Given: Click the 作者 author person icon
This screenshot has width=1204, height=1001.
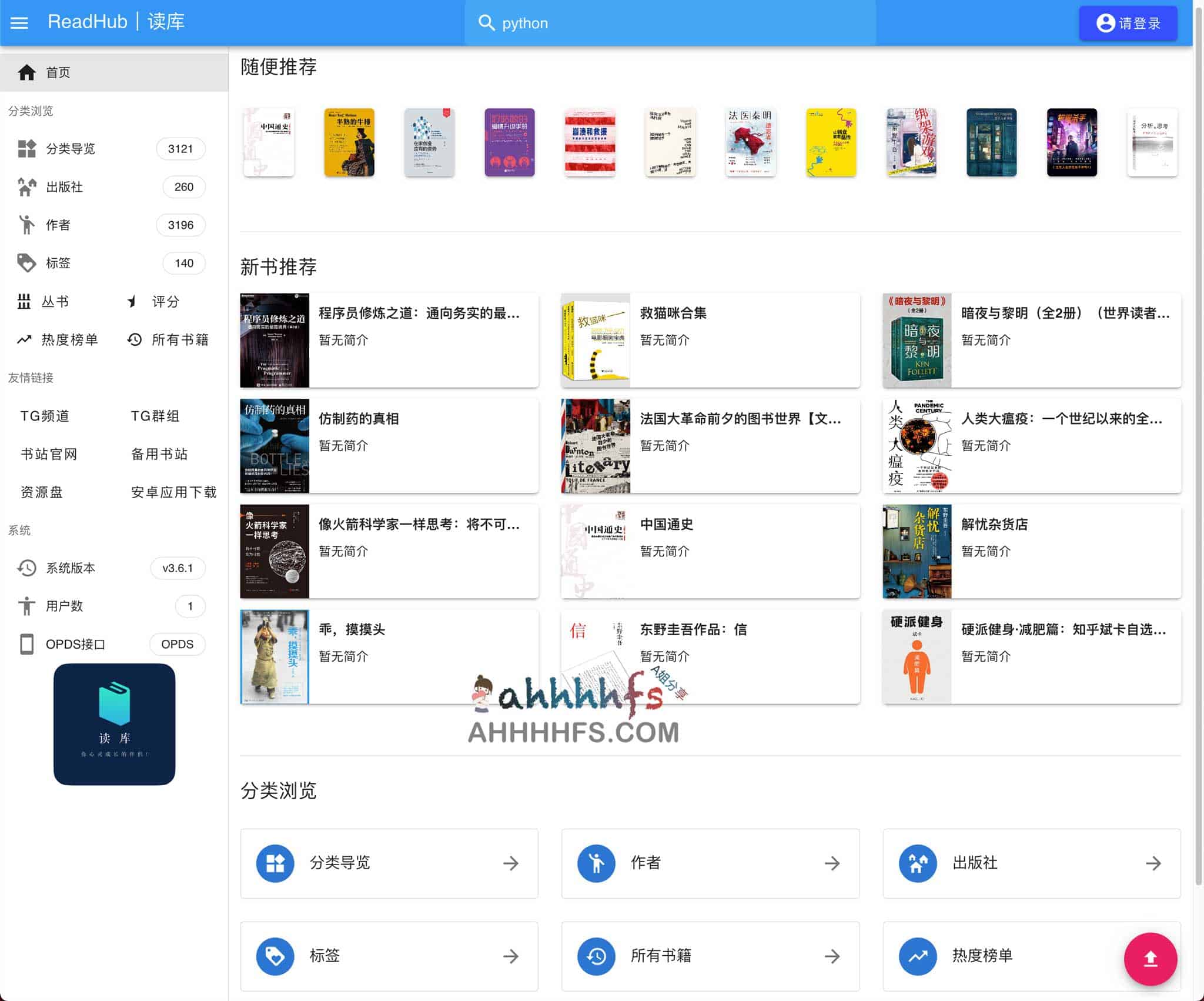Looking at the screenshot, I should 27,225.
